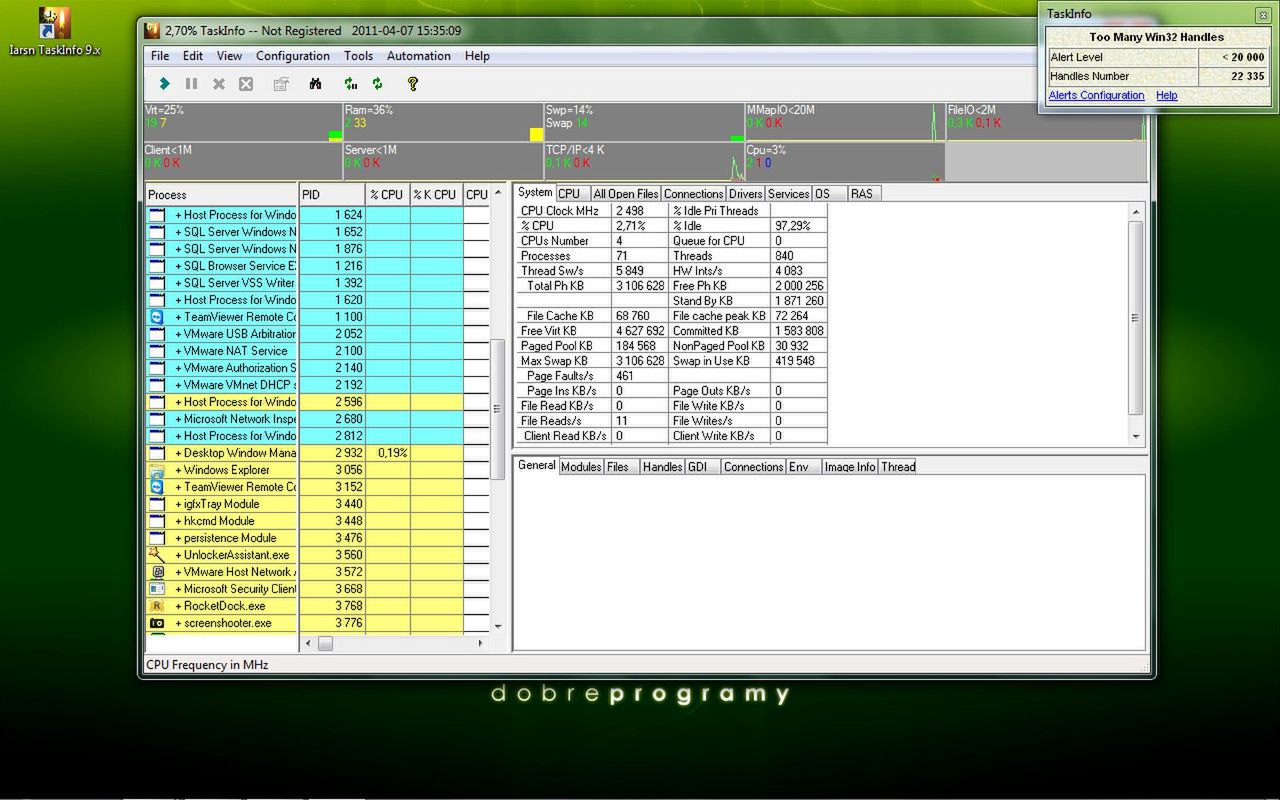Click the yellow question mark help icon

coord(413,84)
